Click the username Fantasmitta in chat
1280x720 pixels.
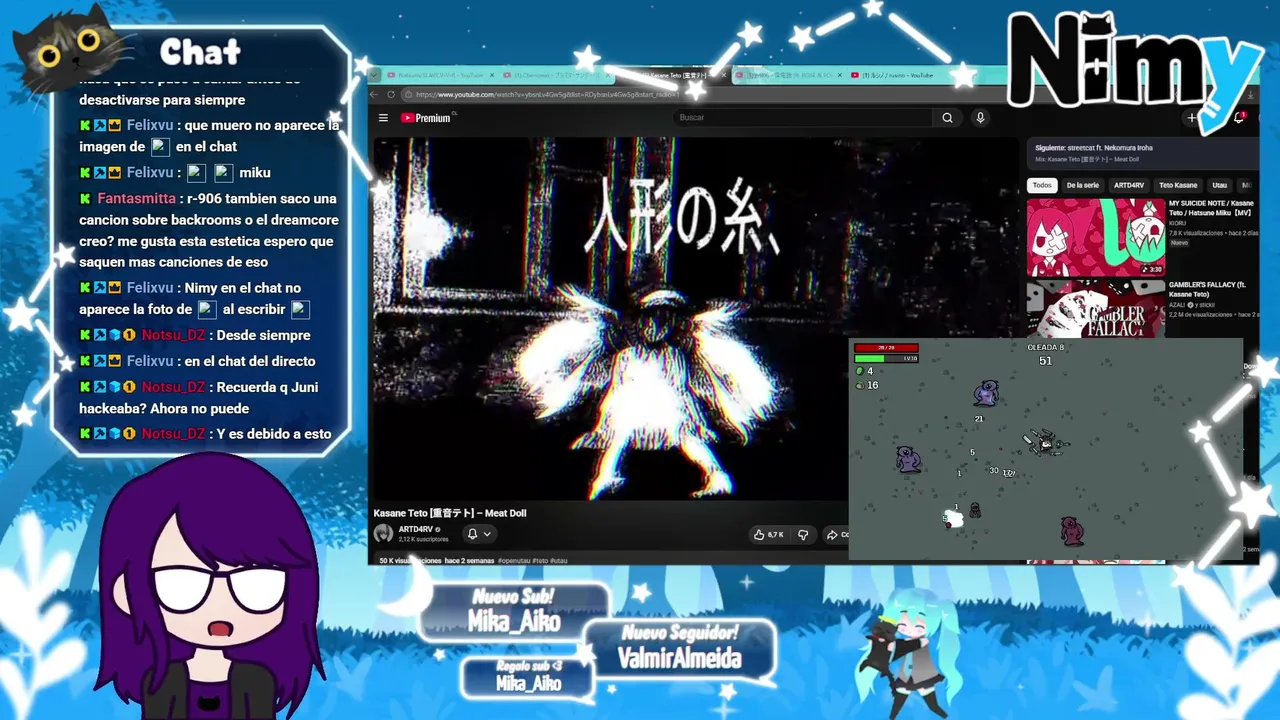tap(137, 199)
